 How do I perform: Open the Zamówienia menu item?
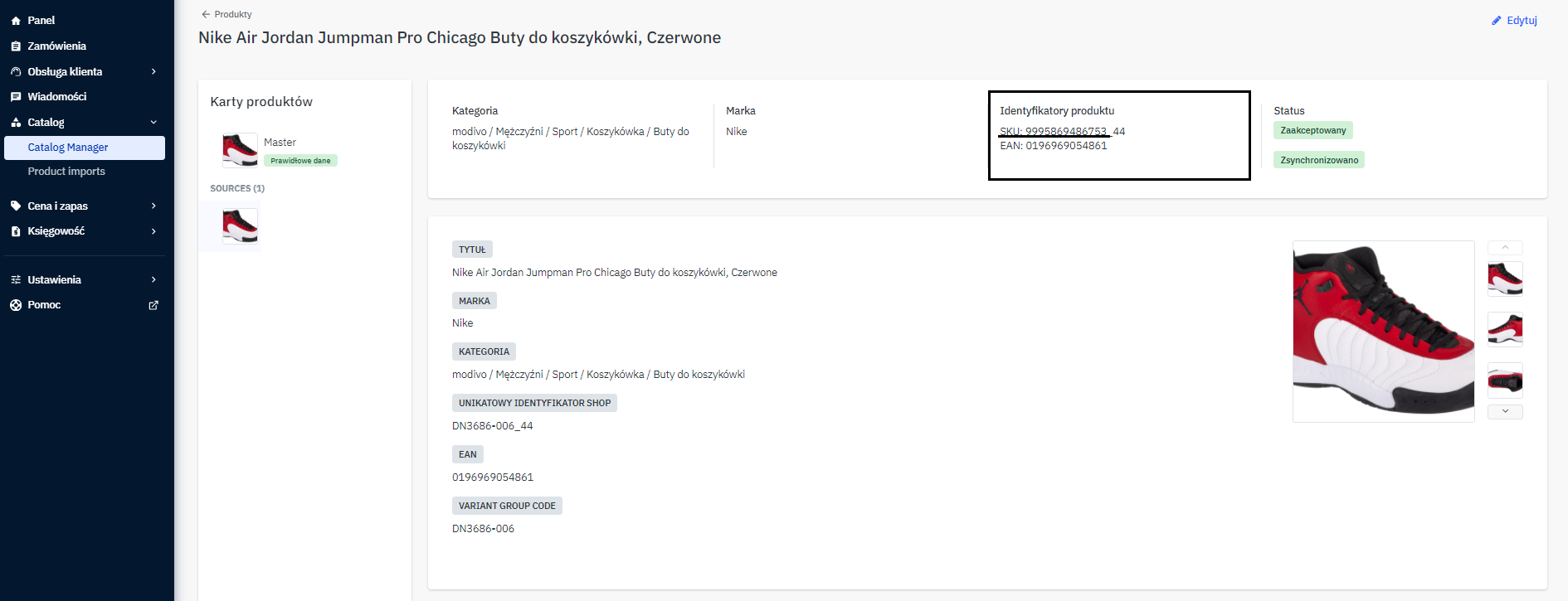[x=56, y=46]
